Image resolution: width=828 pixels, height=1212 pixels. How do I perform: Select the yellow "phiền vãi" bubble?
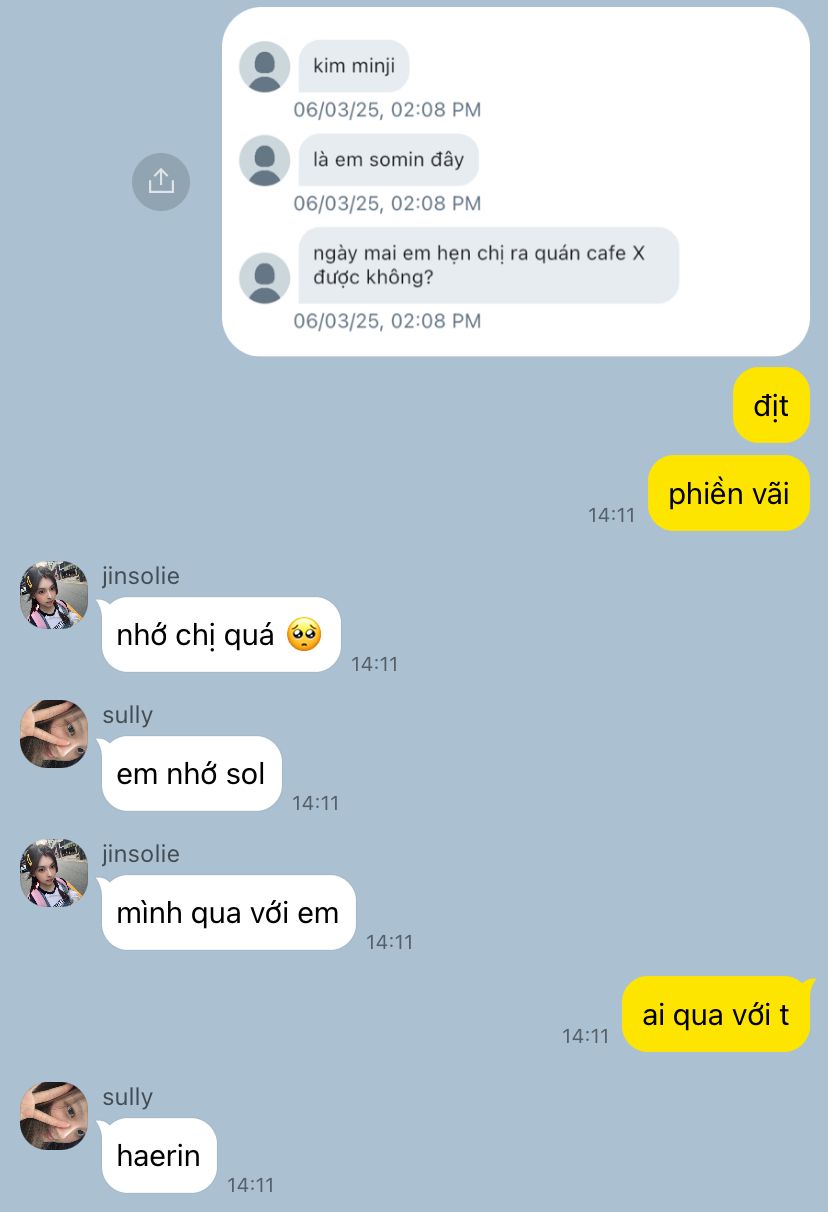click(x=729, y=493)
